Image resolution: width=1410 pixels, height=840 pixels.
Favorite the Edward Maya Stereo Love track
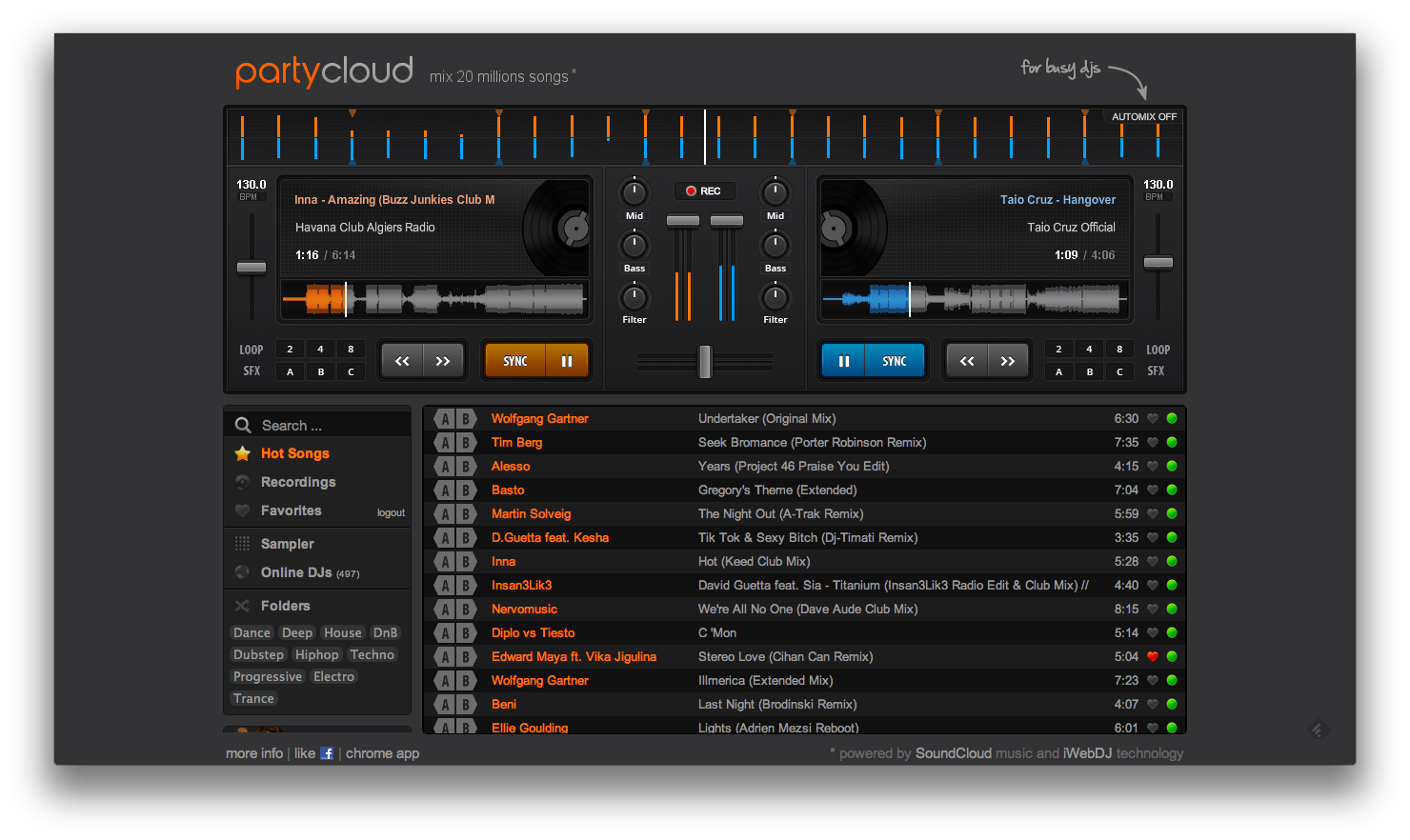tap(1153, 656)
